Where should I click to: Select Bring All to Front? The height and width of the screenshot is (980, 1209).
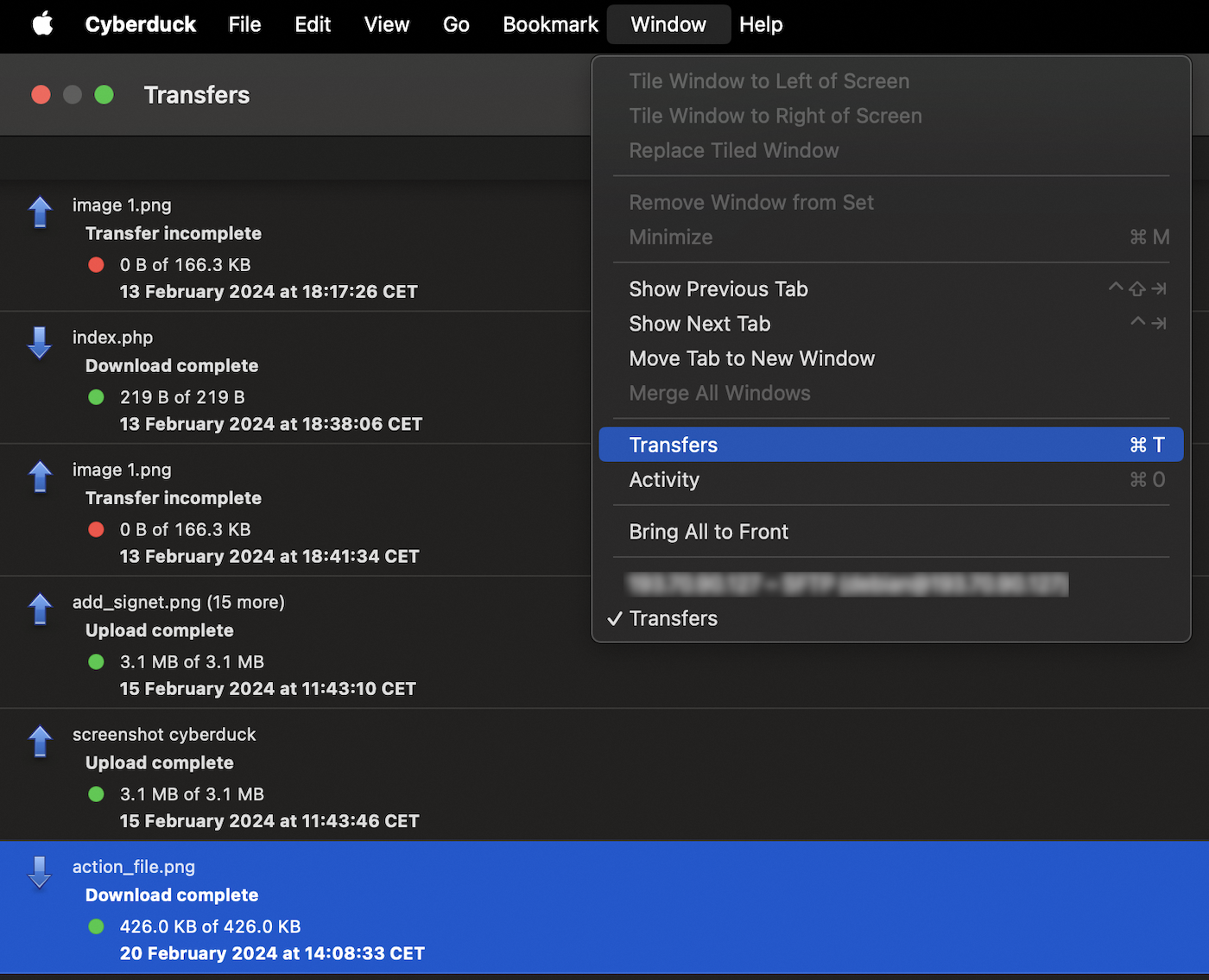[x=708, y=532]
